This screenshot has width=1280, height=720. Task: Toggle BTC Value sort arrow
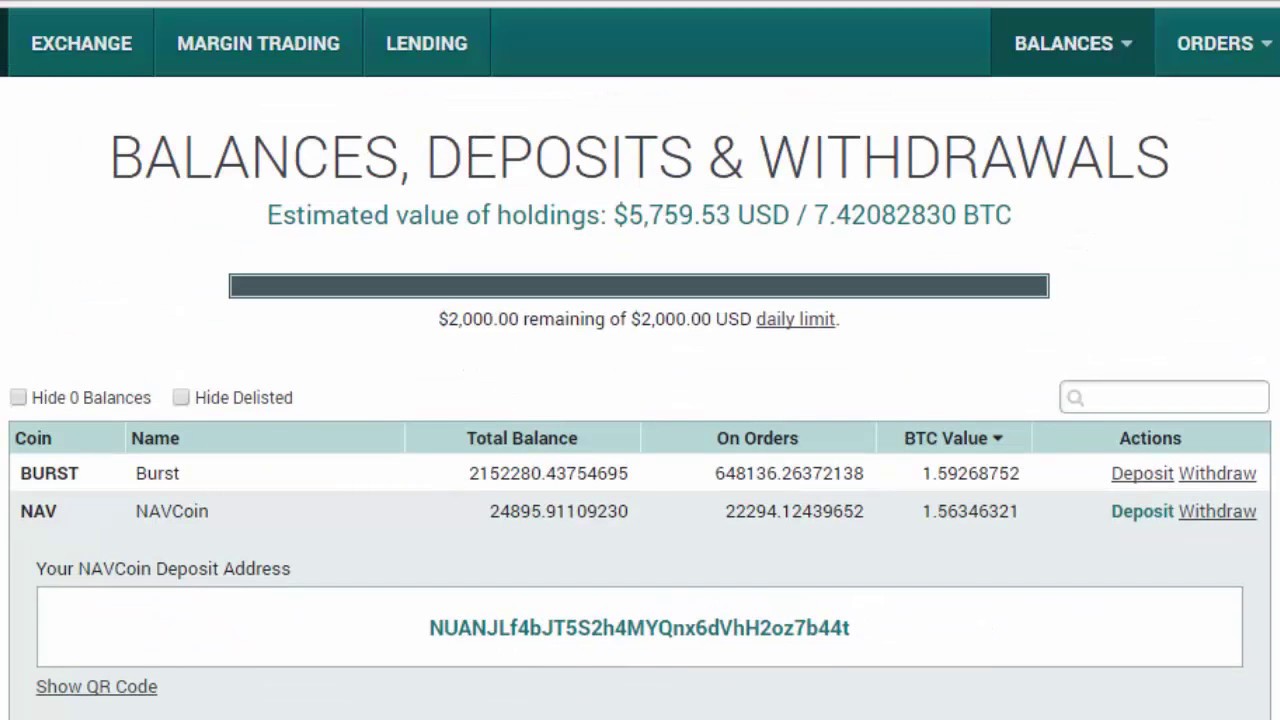pos(997,438)
